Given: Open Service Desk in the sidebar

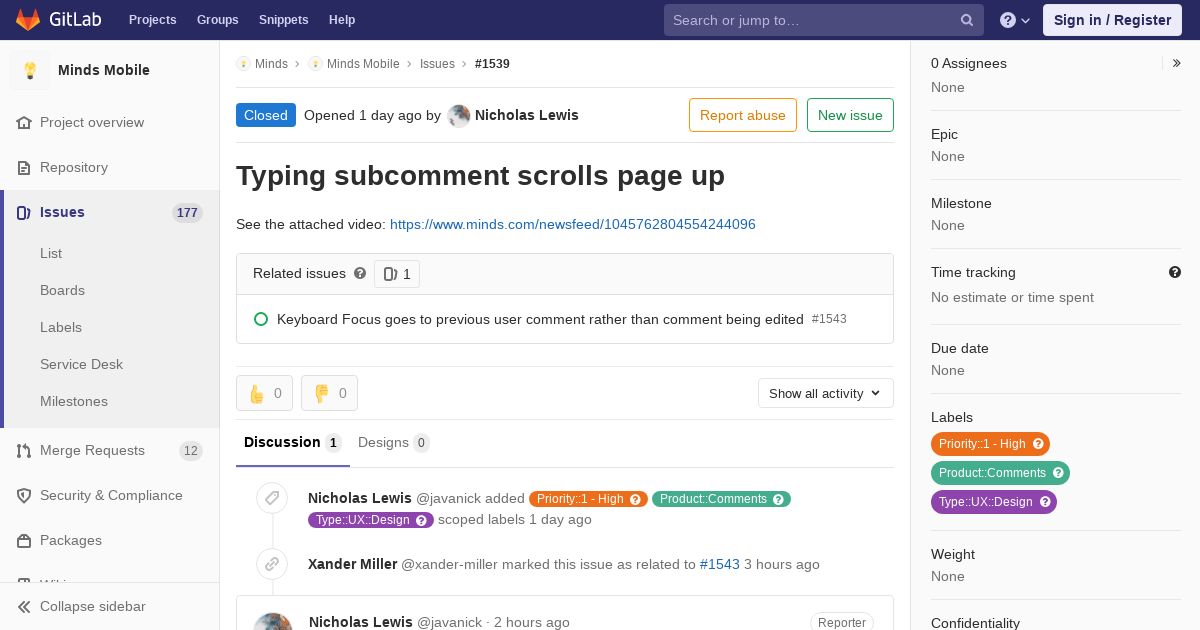Looking at the screenshot, I should pyautogui.click(x=81, y=365).
